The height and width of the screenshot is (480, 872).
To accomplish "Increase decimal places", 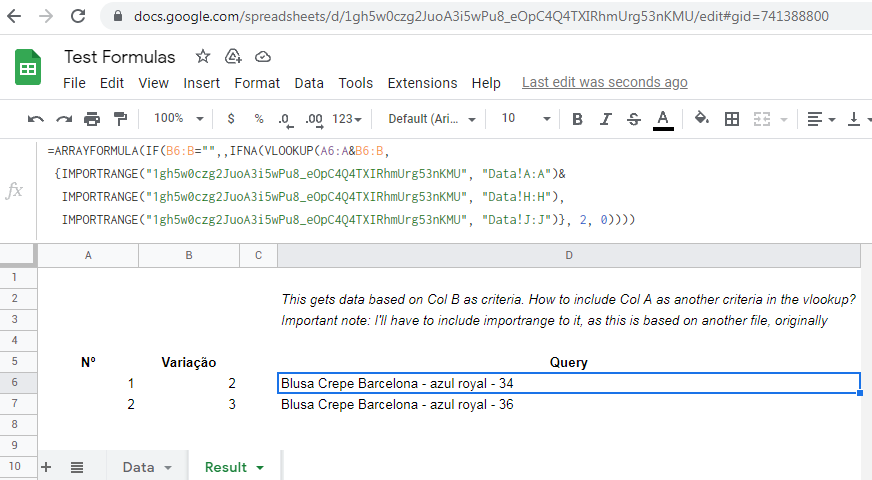I will pyautogui.click(x=314, y=120).
